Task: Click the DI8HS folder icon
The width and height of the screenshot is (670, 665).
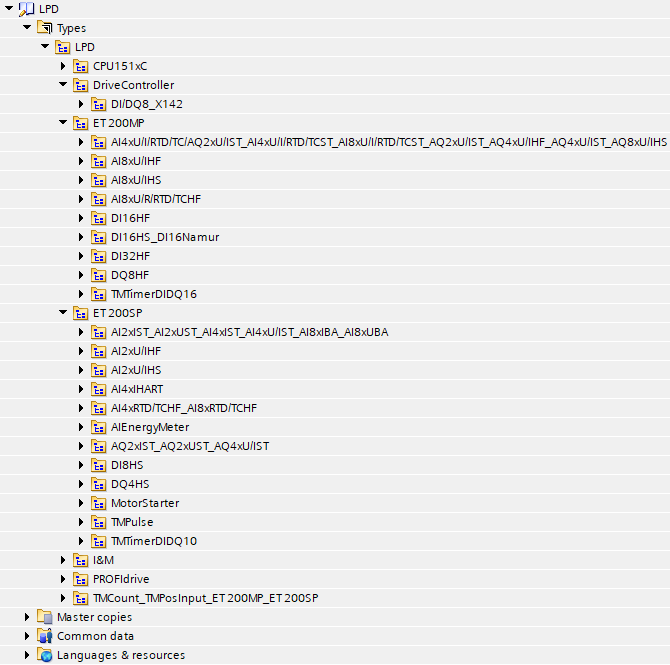Action: tap(99, 465)
